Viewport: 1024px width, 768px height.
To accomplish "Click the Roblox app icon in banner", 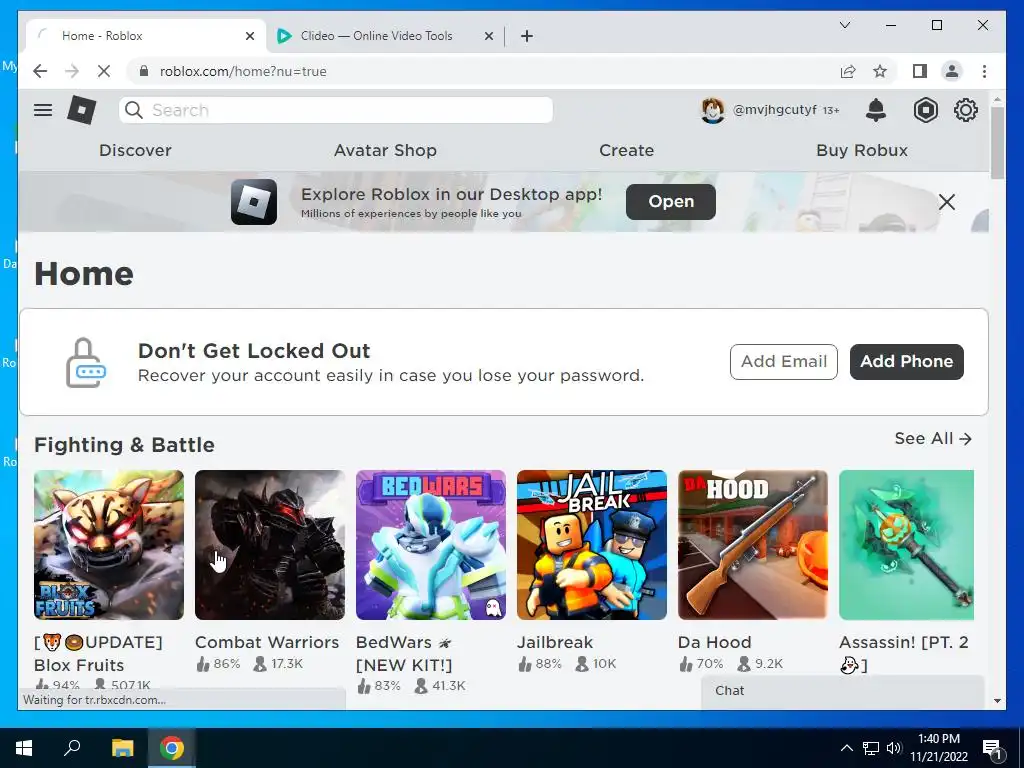I will (x=254, y=202).
